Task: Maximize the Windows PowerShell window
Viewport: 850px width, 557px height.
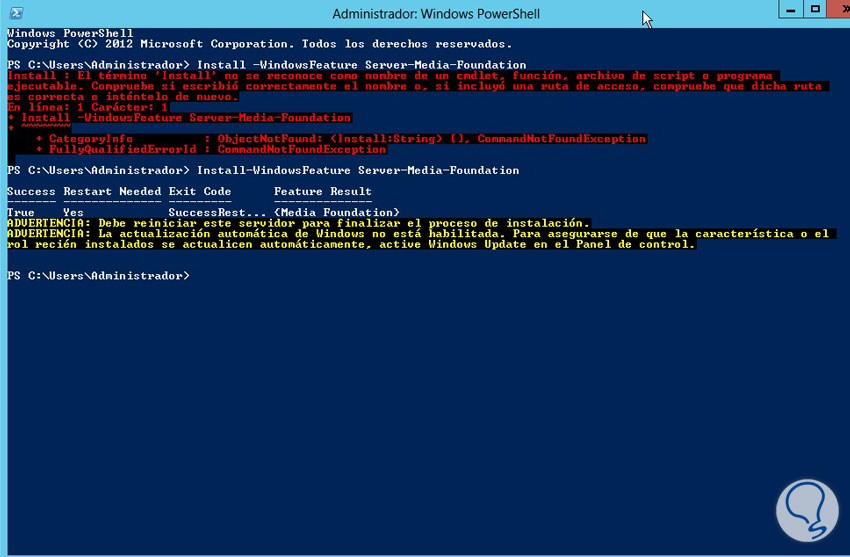Action: [814, 10]
